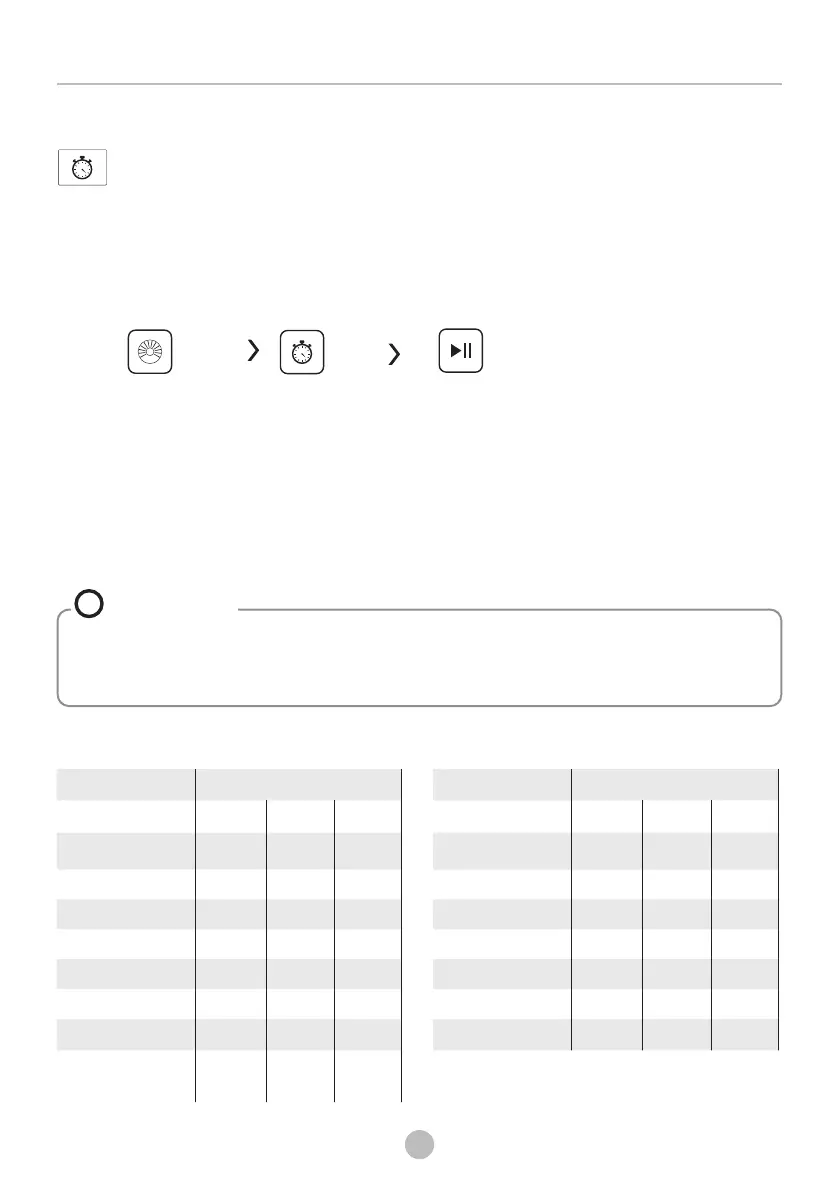
Task: Click the rounded stopwatch icon between the chevrons
Action: 302,352
